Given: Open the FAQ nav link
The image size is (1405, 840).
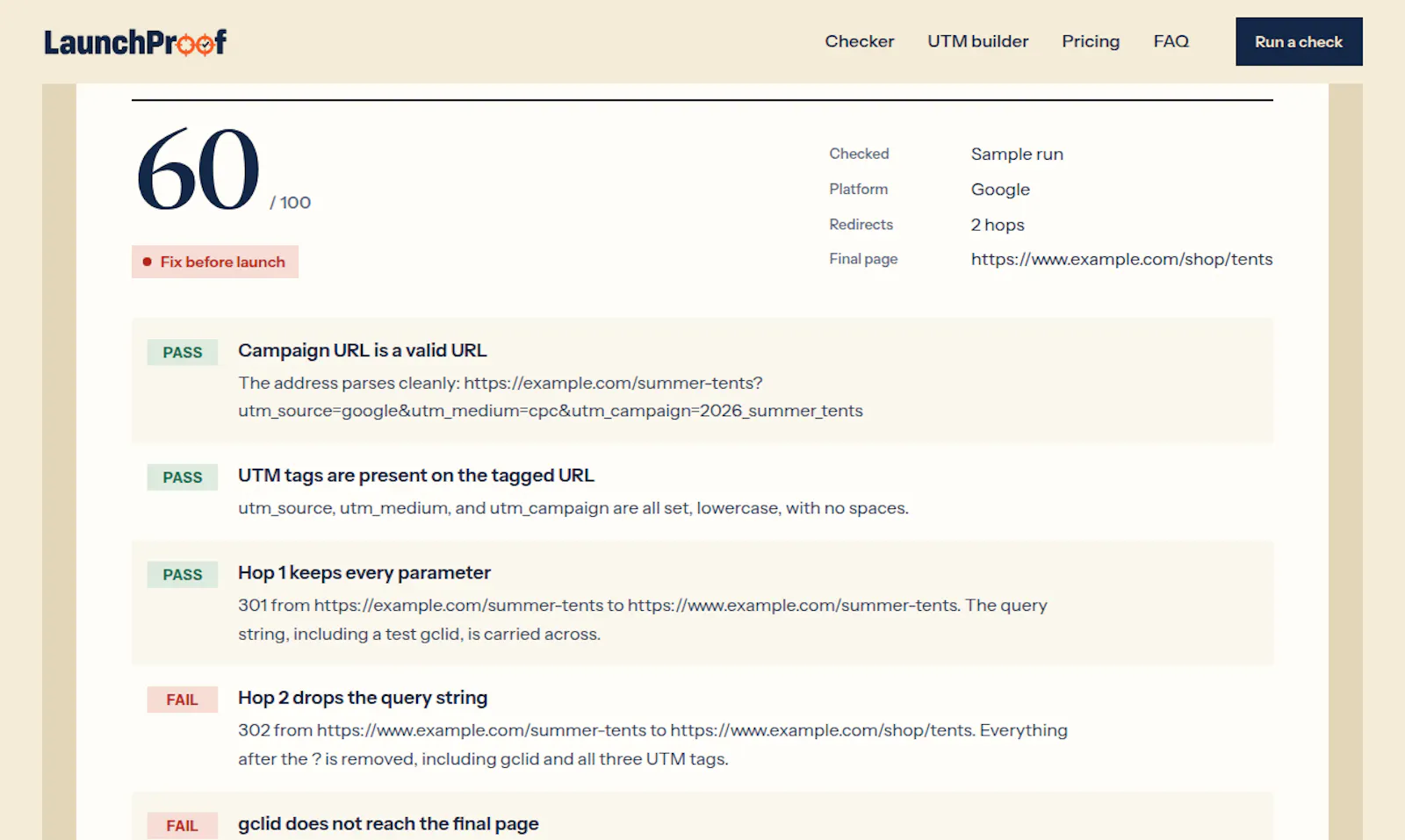Looking at the screenshot, I should click(1171, 41).
